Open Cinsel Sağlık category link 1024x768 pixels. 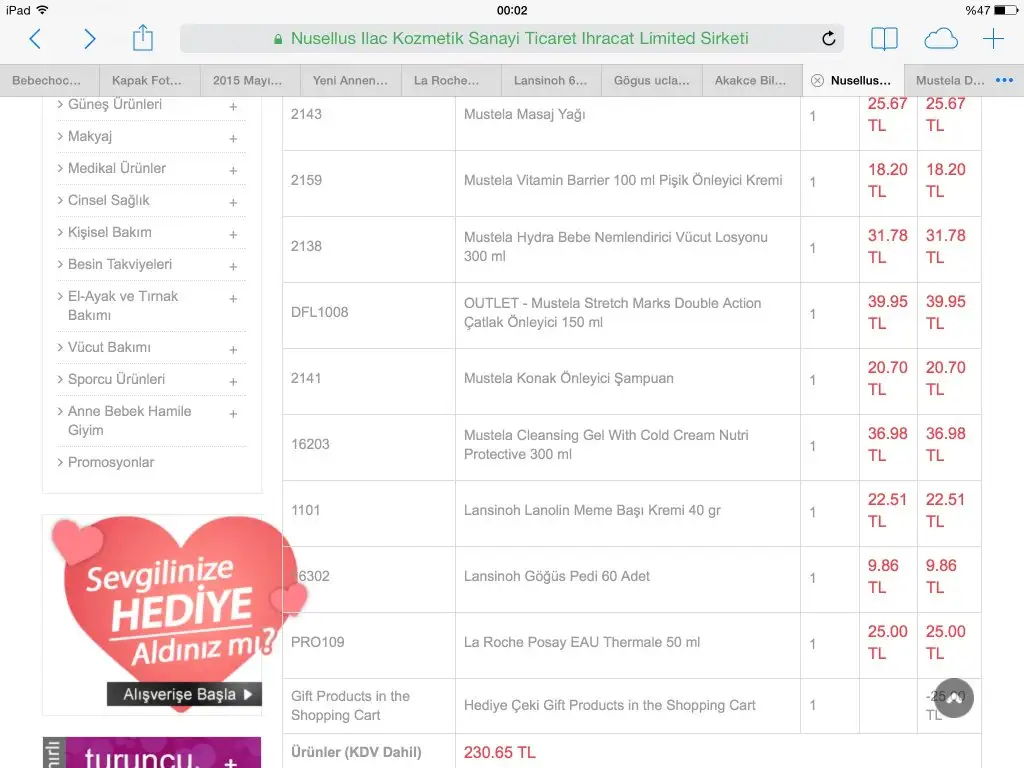click(x=108, y=200)
